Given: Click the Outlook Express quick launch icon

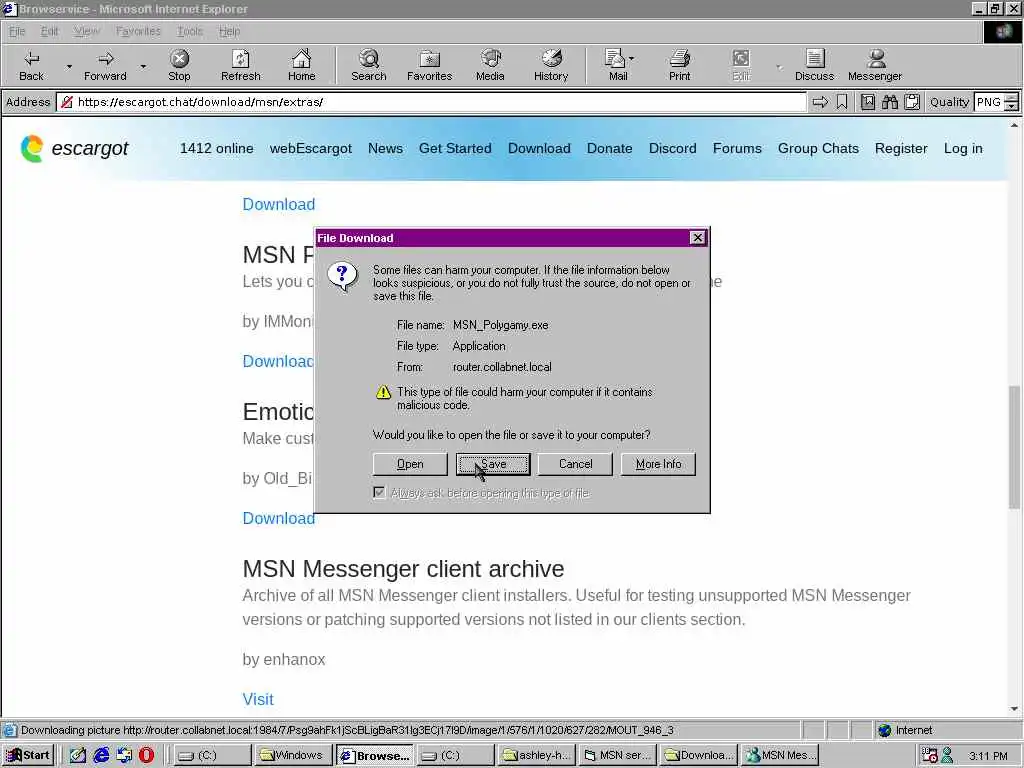Looking at the screenshot, I should [124, 755].
